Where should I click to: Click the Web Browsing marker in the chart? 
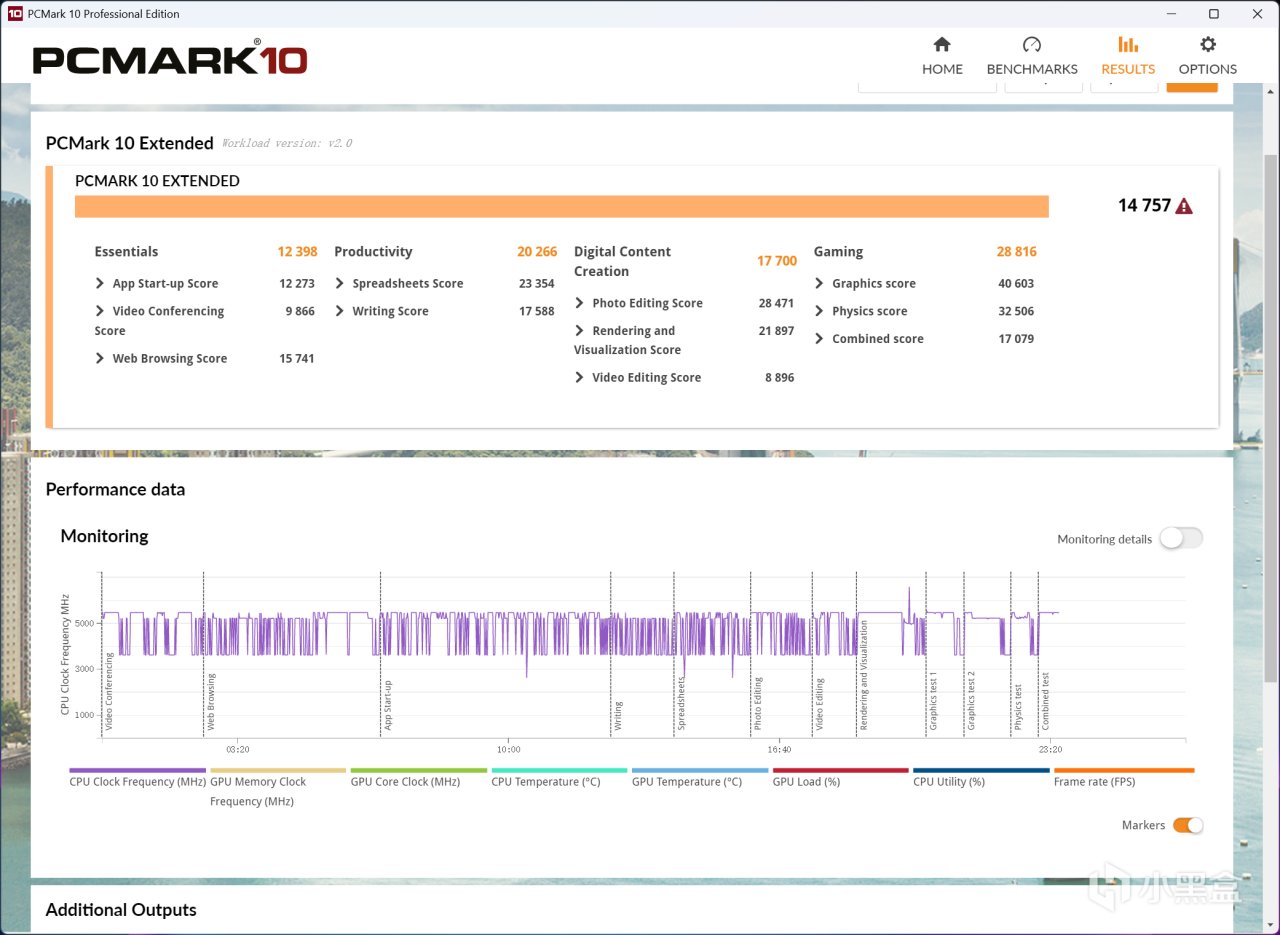tap(211, 702)
